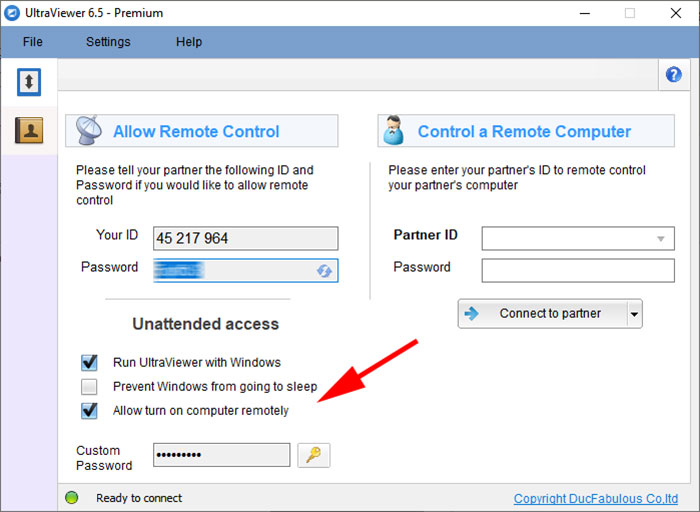The image size is (700, 512).
Task: Enable Prevent Windows from going to sleep
Action: (90, 386)
